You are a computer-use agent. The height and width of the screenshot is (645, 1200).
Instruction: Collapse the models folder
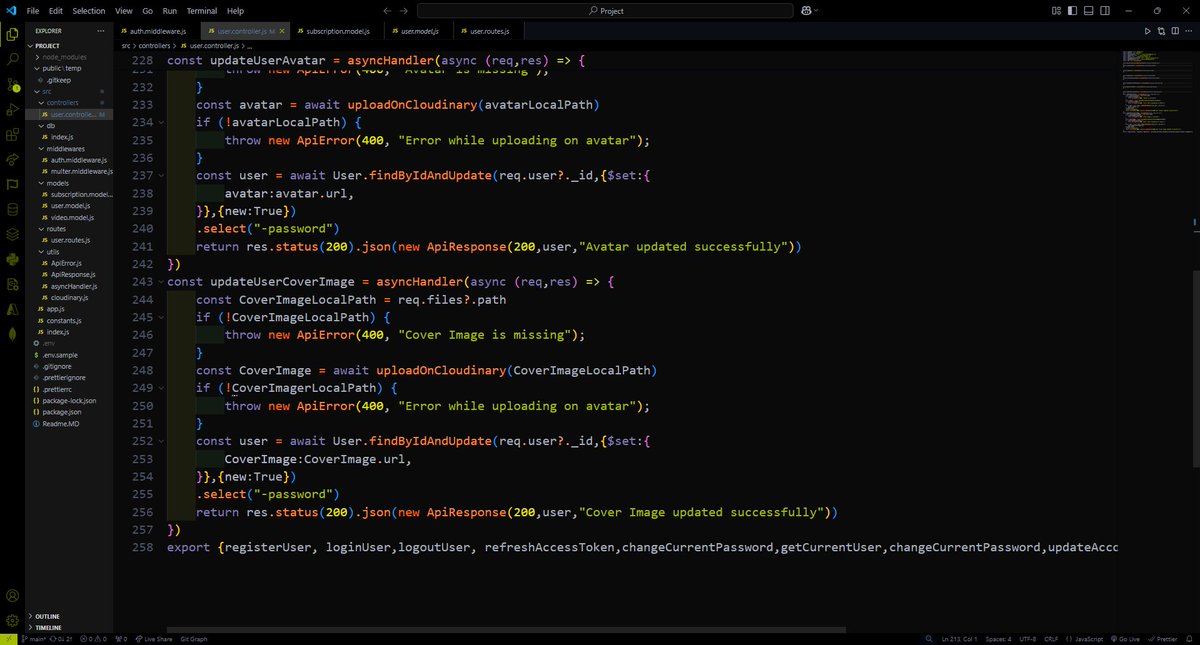[68, 183]
